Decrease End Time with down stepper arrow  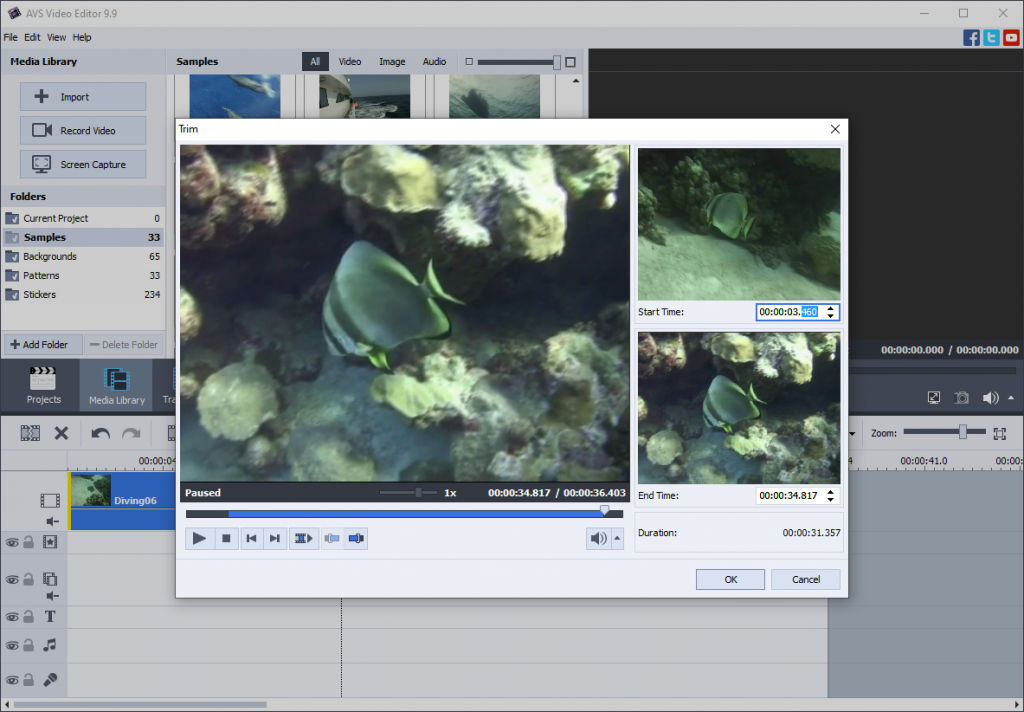pyautogui.click(x=831, y=500)
